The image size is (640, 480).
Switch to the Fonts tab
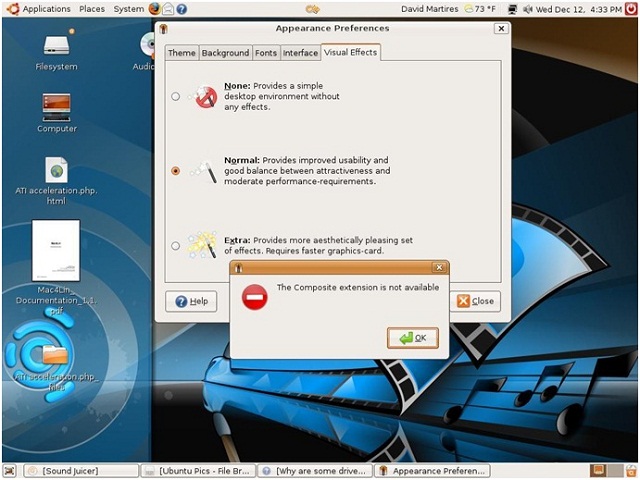[266, 53]
